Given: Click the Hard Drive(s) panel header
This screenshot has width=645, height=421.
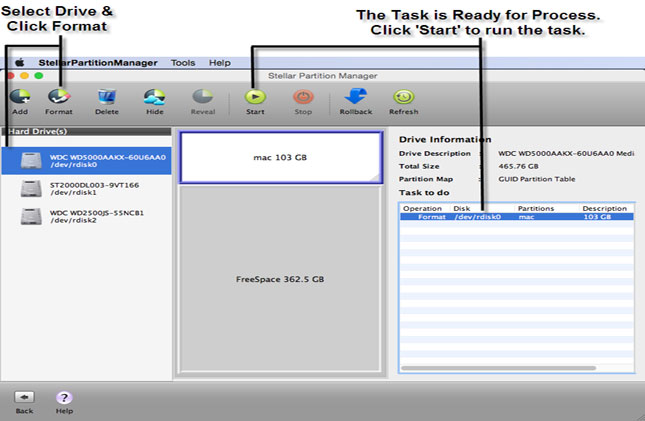Looking at the screenshot, I should click(86, 131).
